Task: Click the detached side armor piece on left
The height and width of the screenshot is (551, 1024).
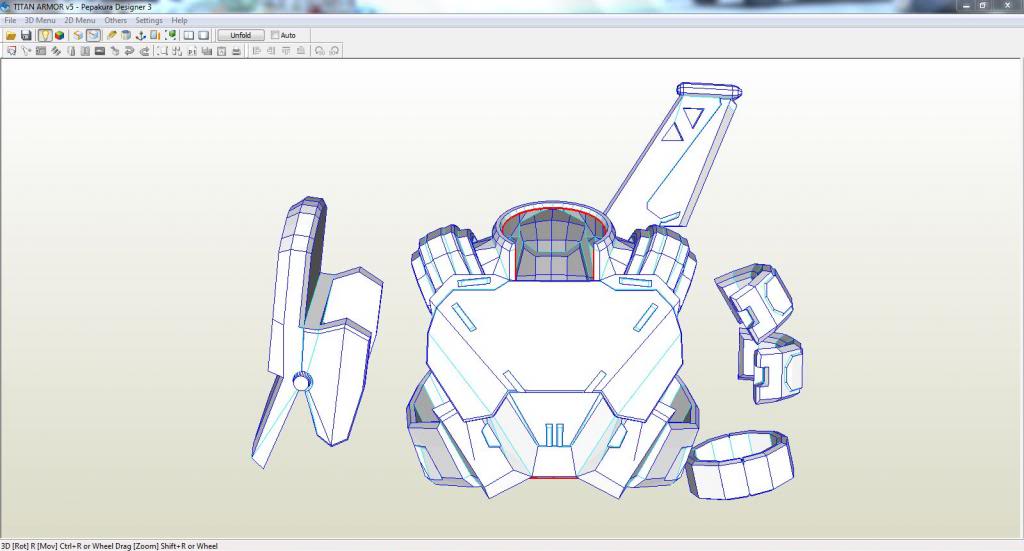Action: pyautogui.click(x=317, y=330)
